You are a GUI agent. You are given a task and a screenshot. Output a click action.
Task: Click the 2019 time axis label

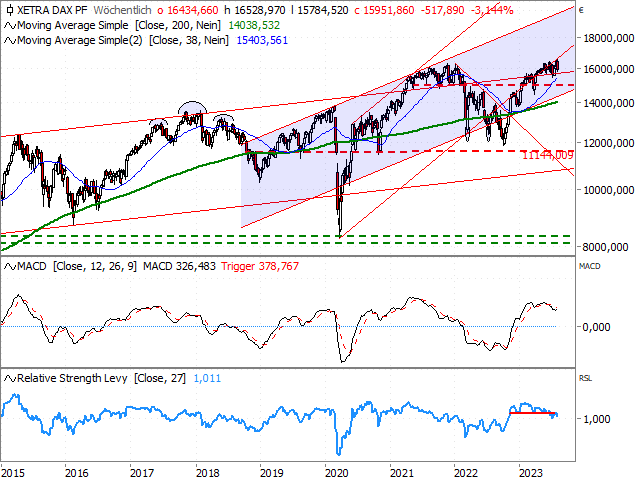pos(272,473)
